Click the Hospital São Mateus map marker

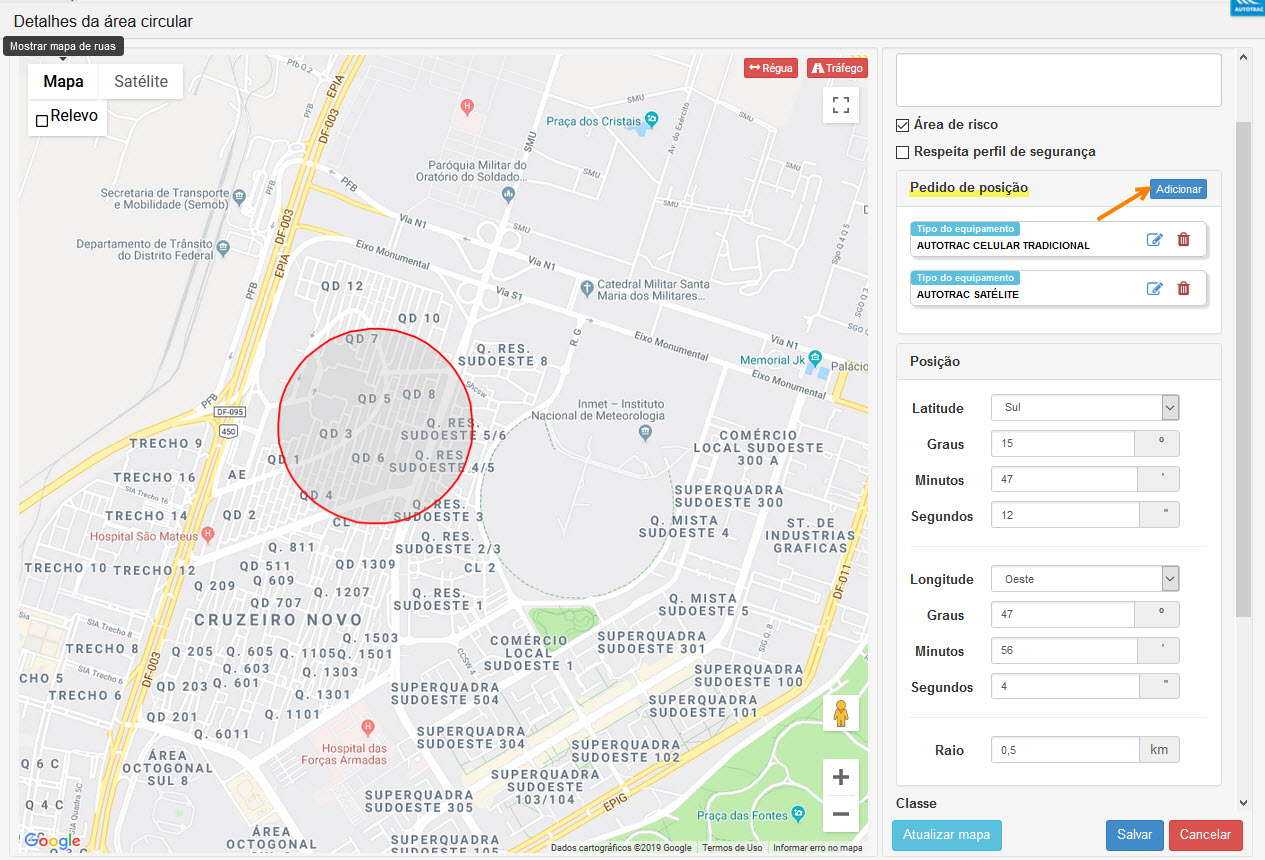click(208, 535)
